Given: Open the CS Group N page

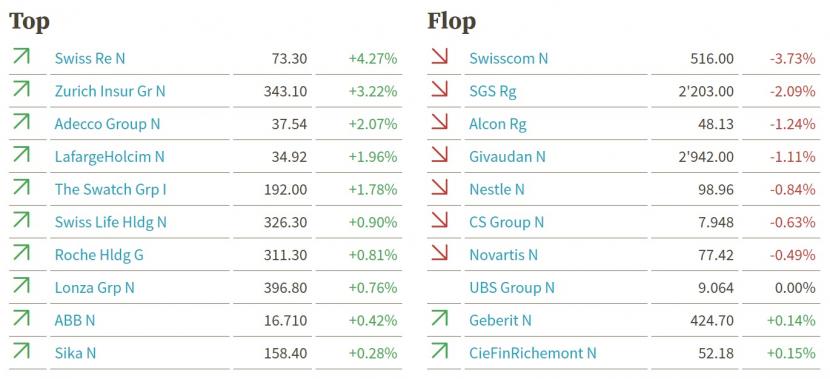Looking at the screenshot, I should click(506, 222).
